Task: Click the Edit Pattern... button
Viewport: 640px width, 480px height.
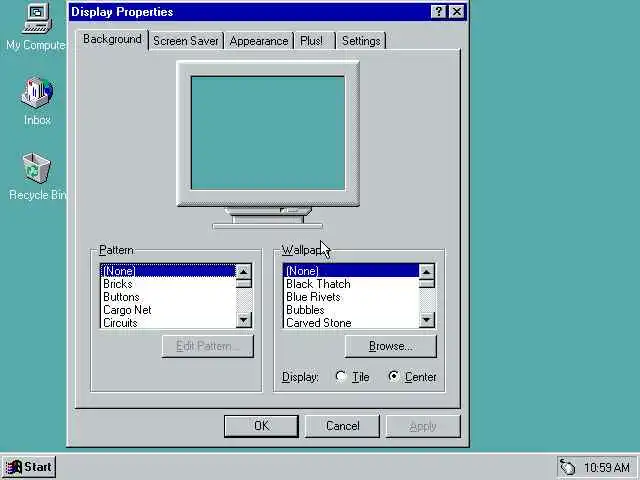Action: [x=208, y=346]
